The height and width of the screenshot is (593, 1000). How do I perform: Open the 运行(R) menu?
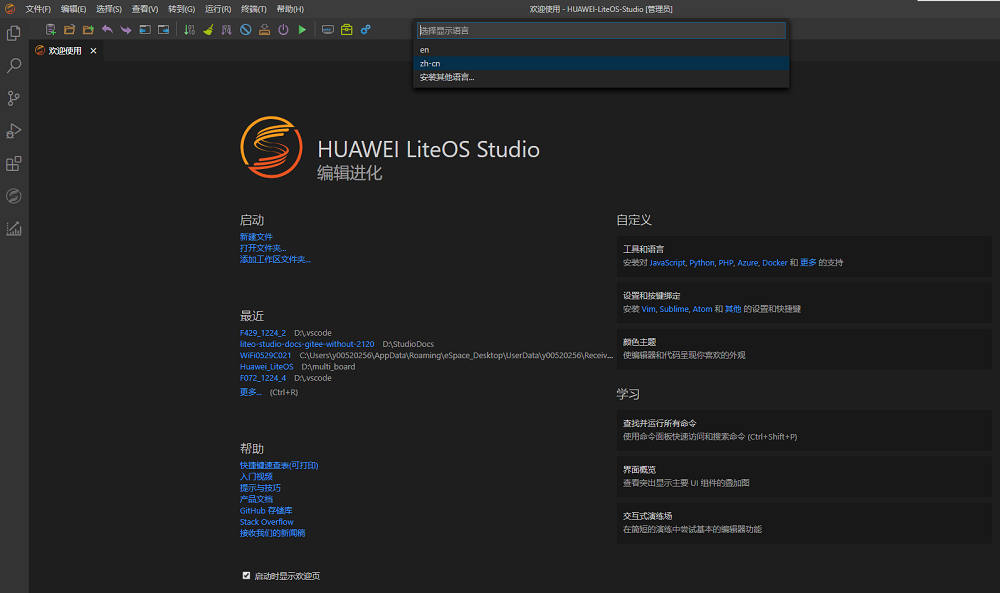point(218,9)
